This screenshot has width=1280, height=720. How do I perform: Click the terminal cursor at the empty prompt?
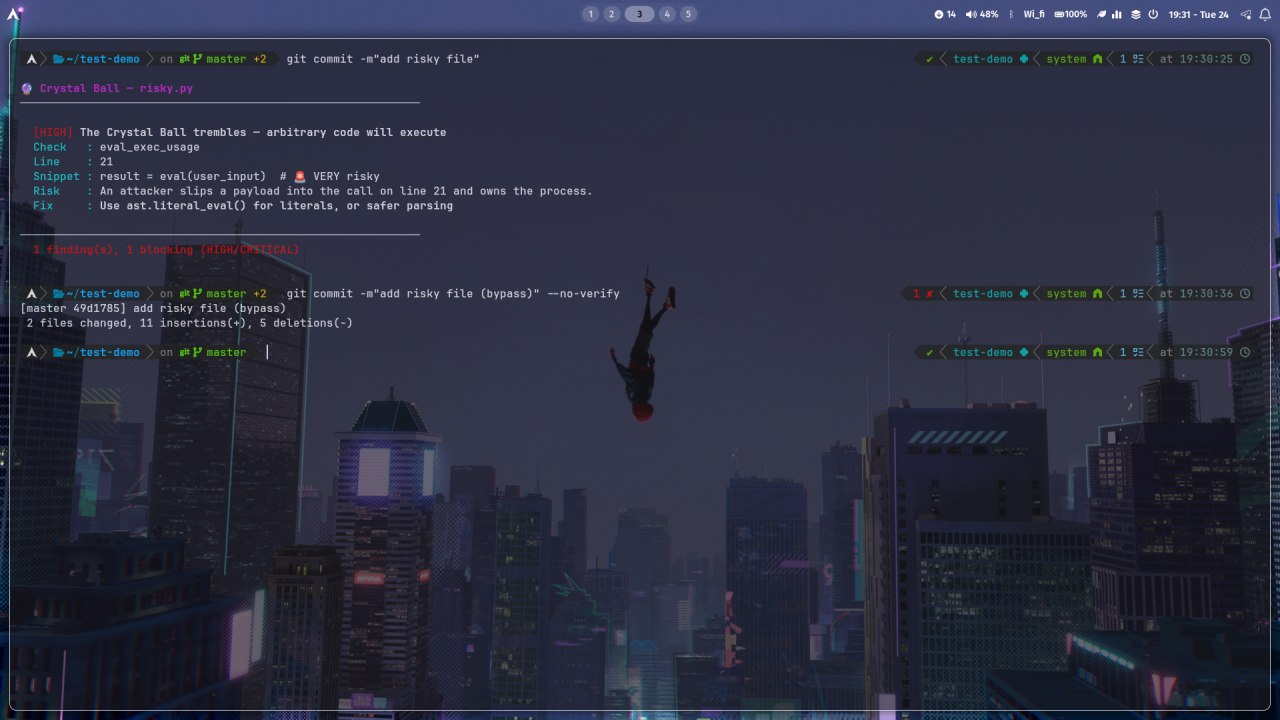pos(267,352)
